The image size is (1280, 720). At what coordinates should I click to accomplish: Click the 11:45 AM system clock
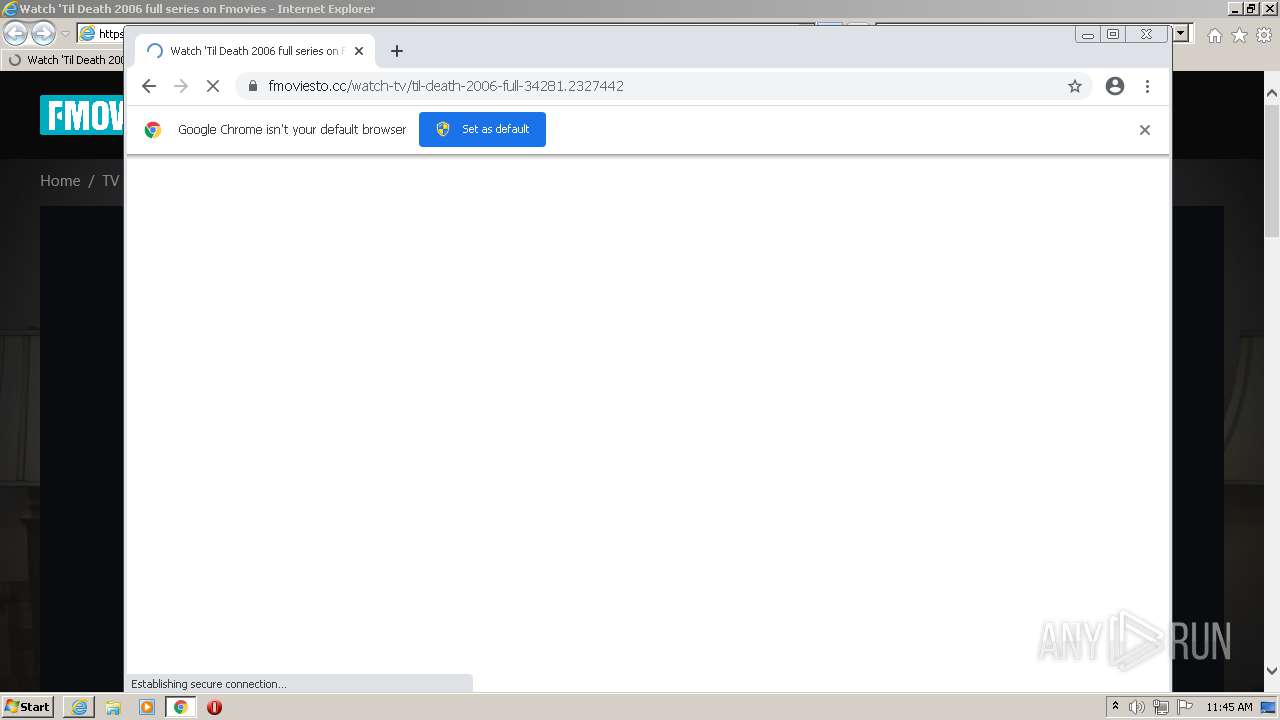point(1229,707)
